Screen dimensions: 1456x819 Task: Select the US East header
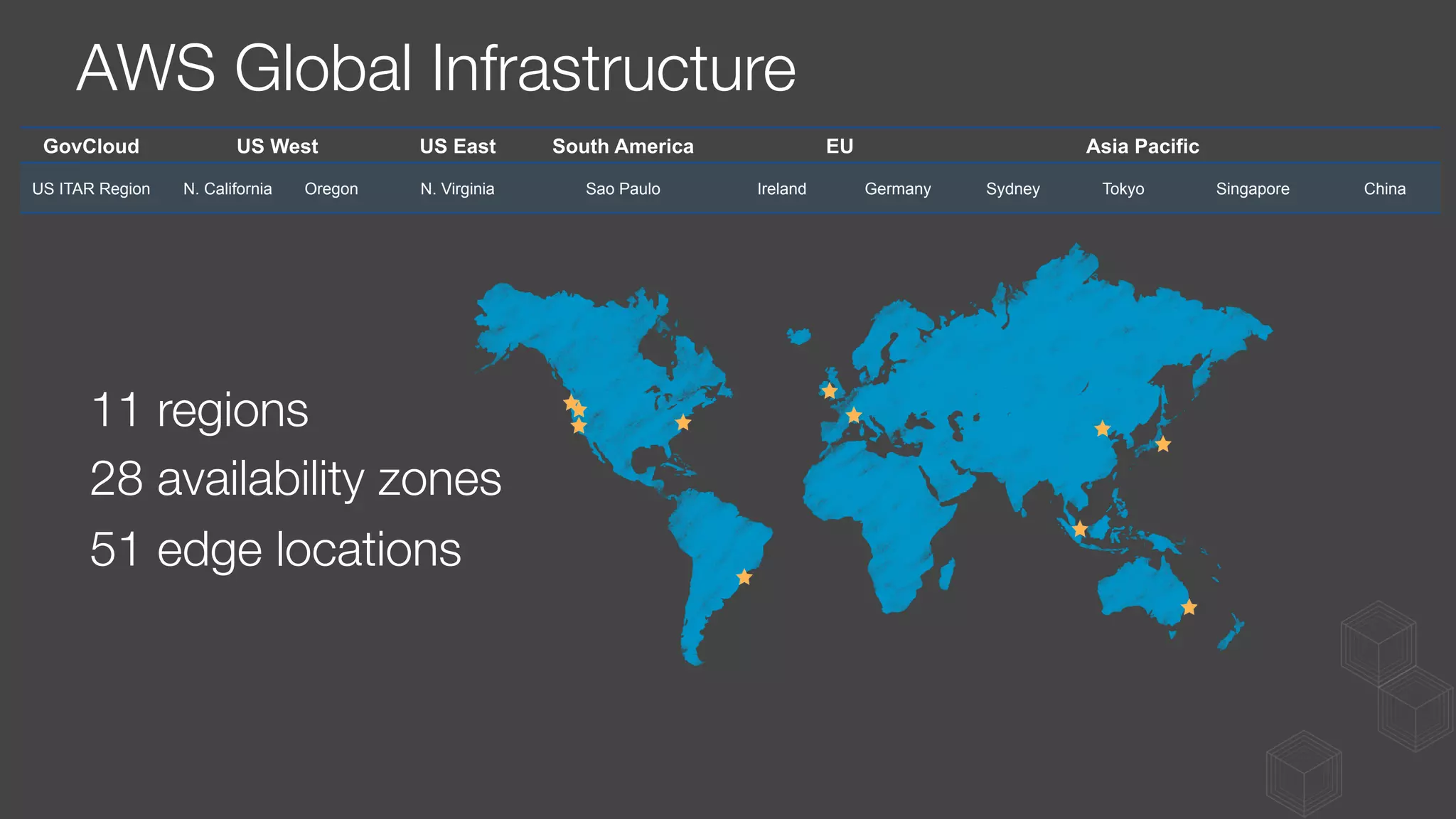pyautogui.click(x=458, y=146)
